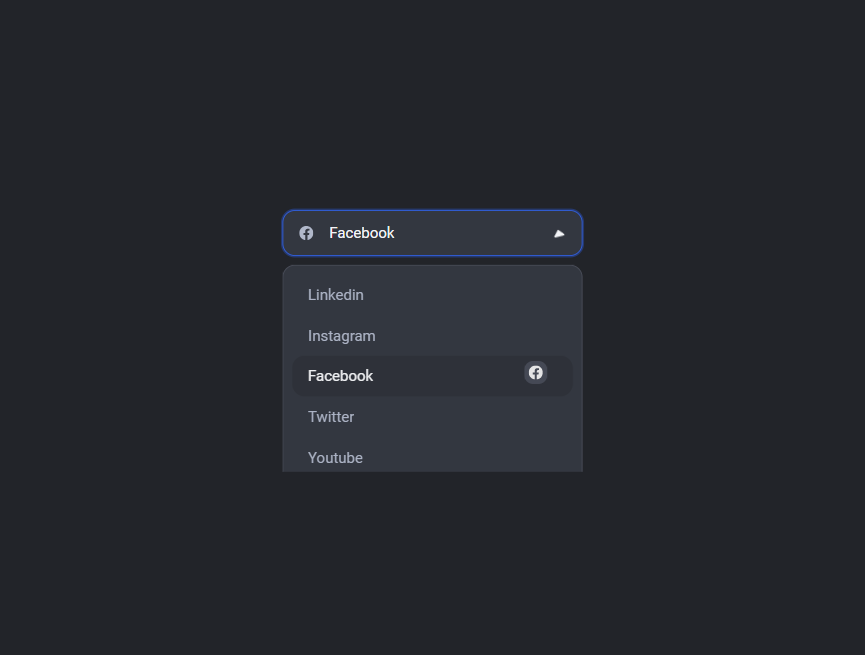Pick the highlighted Facebook option
The width and height of the screenshot is (865, 655).
pos(432,376)
